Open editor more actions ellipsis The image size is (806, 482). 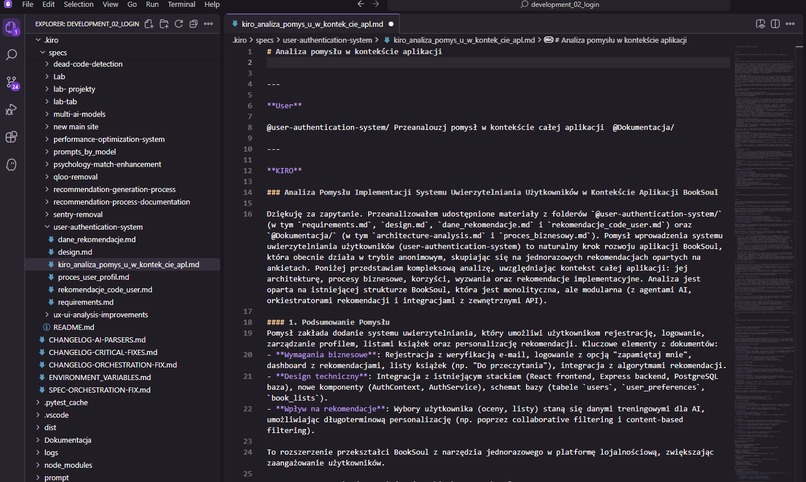(790, 24)
